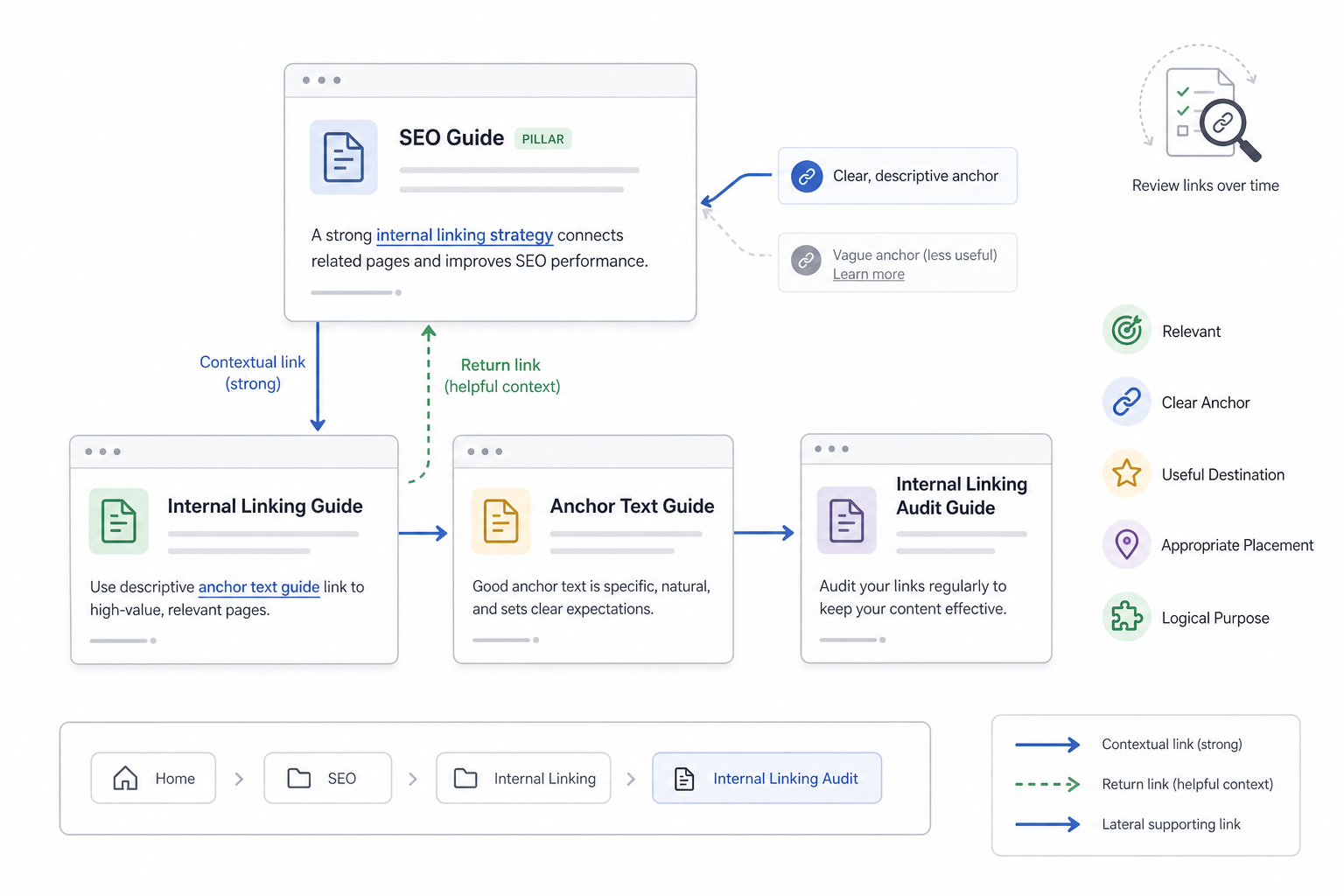Image resolution: width=1344 pixels, height=896 pixels.
Task: Click the Appropriate Placement pin icon
Action: [1127, 544]
